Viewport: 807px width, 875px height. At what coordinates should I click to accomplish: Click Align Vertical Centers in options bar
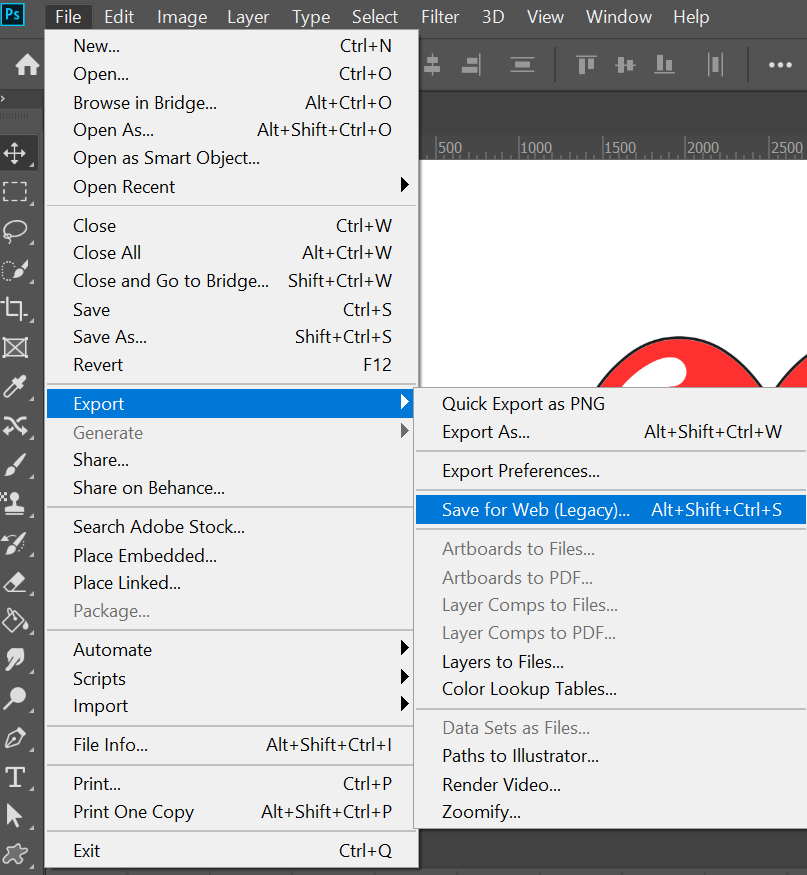pos(625,65)
